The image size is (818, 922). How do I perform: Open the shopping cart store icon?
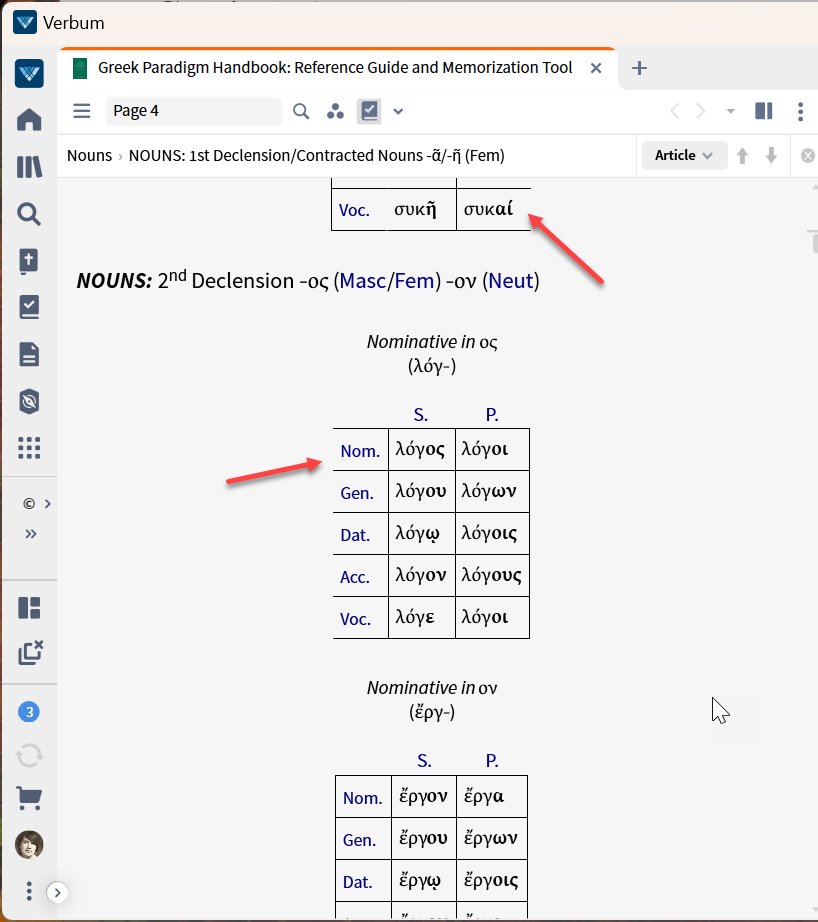[29, 799]
